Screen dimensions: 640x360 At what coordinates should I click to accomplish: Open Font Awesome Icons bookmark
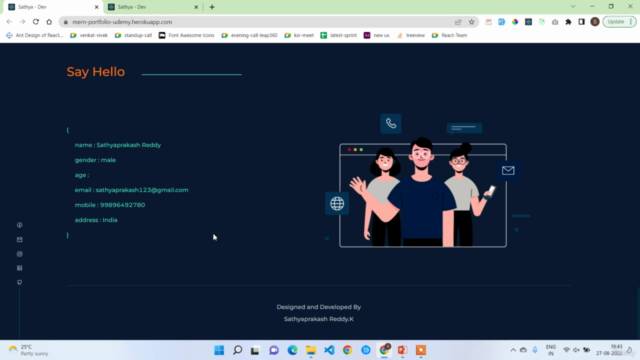(x=187, y=36)
